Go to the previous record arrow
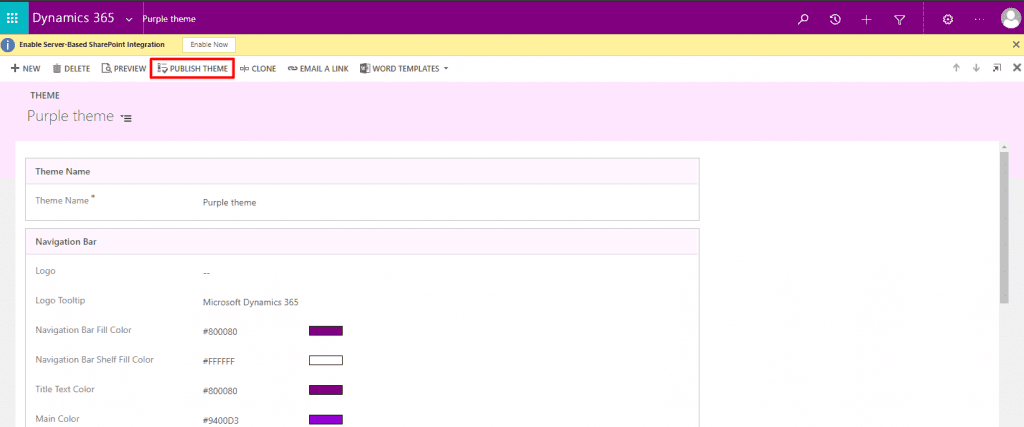 (956, 68)
